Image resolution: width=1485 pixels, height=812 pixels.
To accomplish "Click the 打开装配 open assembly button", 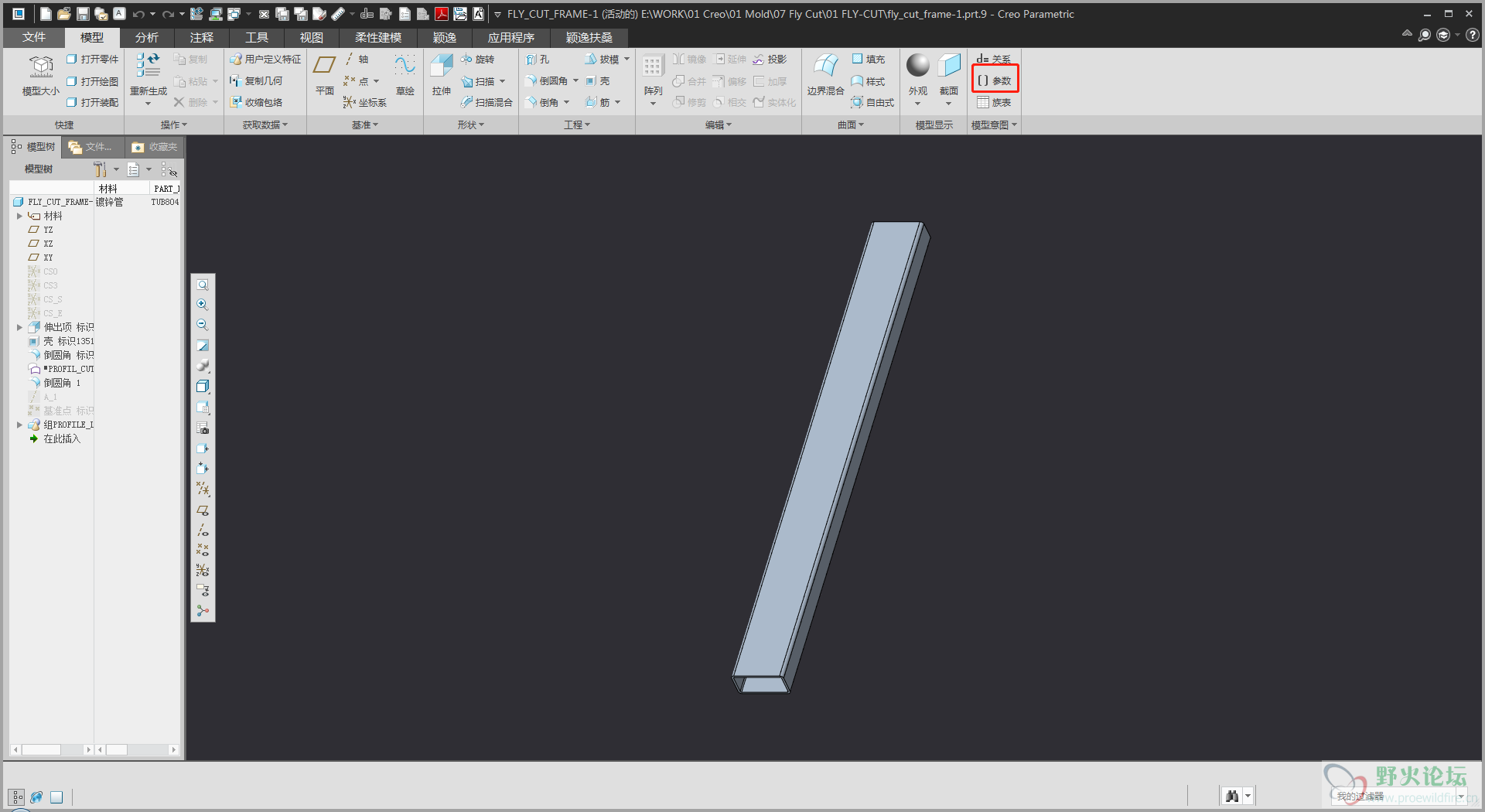I will coord(92,102).
